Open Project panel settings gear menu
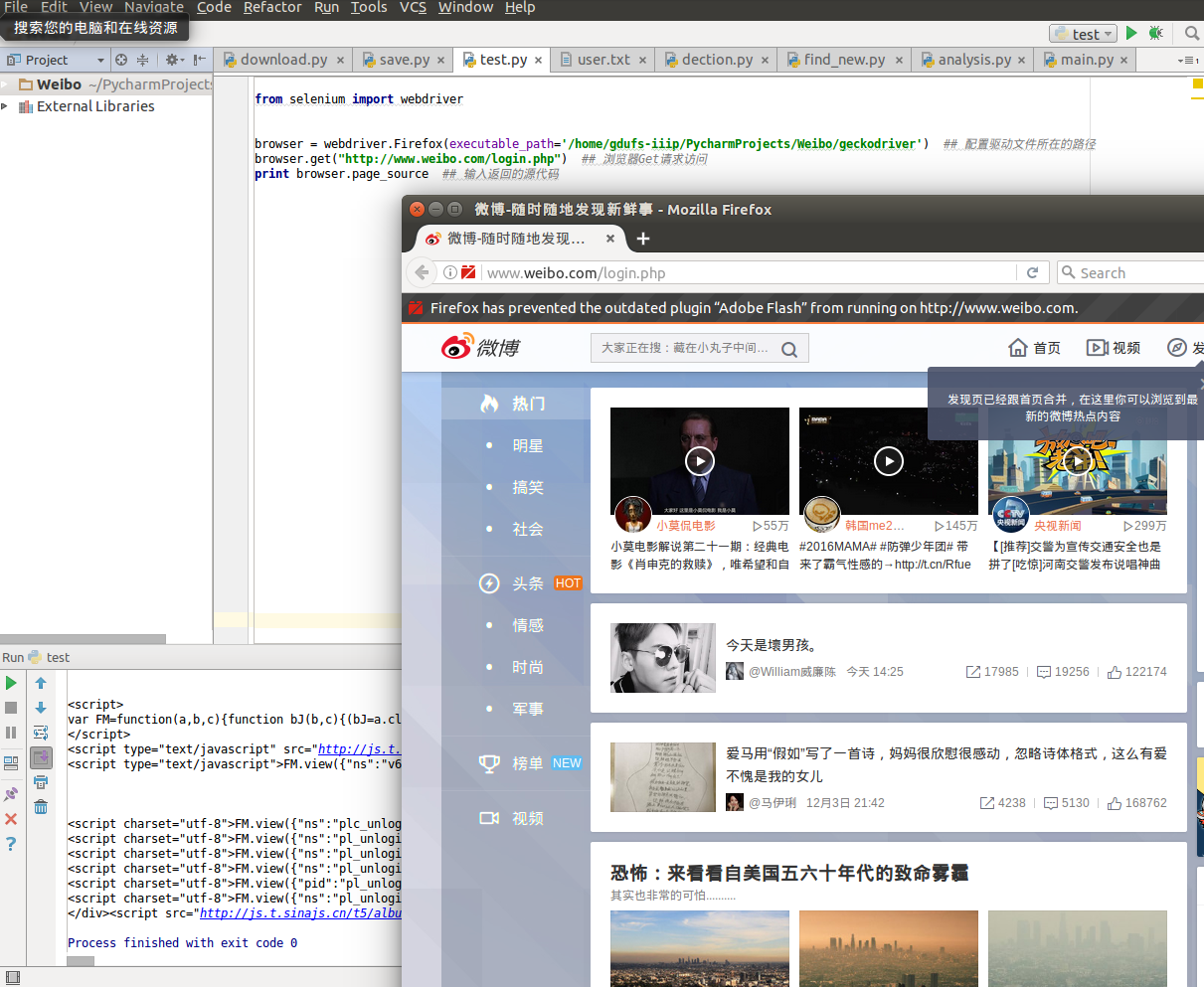This screenshot has height=987, width=1204. pyautogui.click(x=174, y=60)
